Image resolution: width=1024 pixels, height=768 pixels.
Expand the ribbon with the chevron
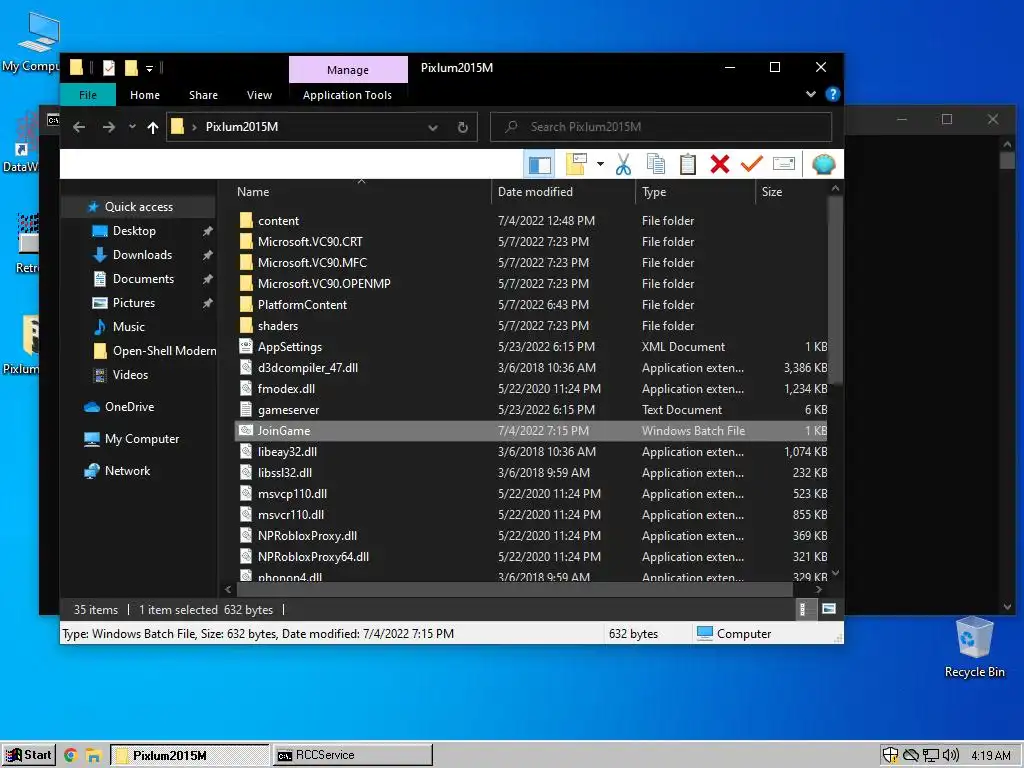810,94
